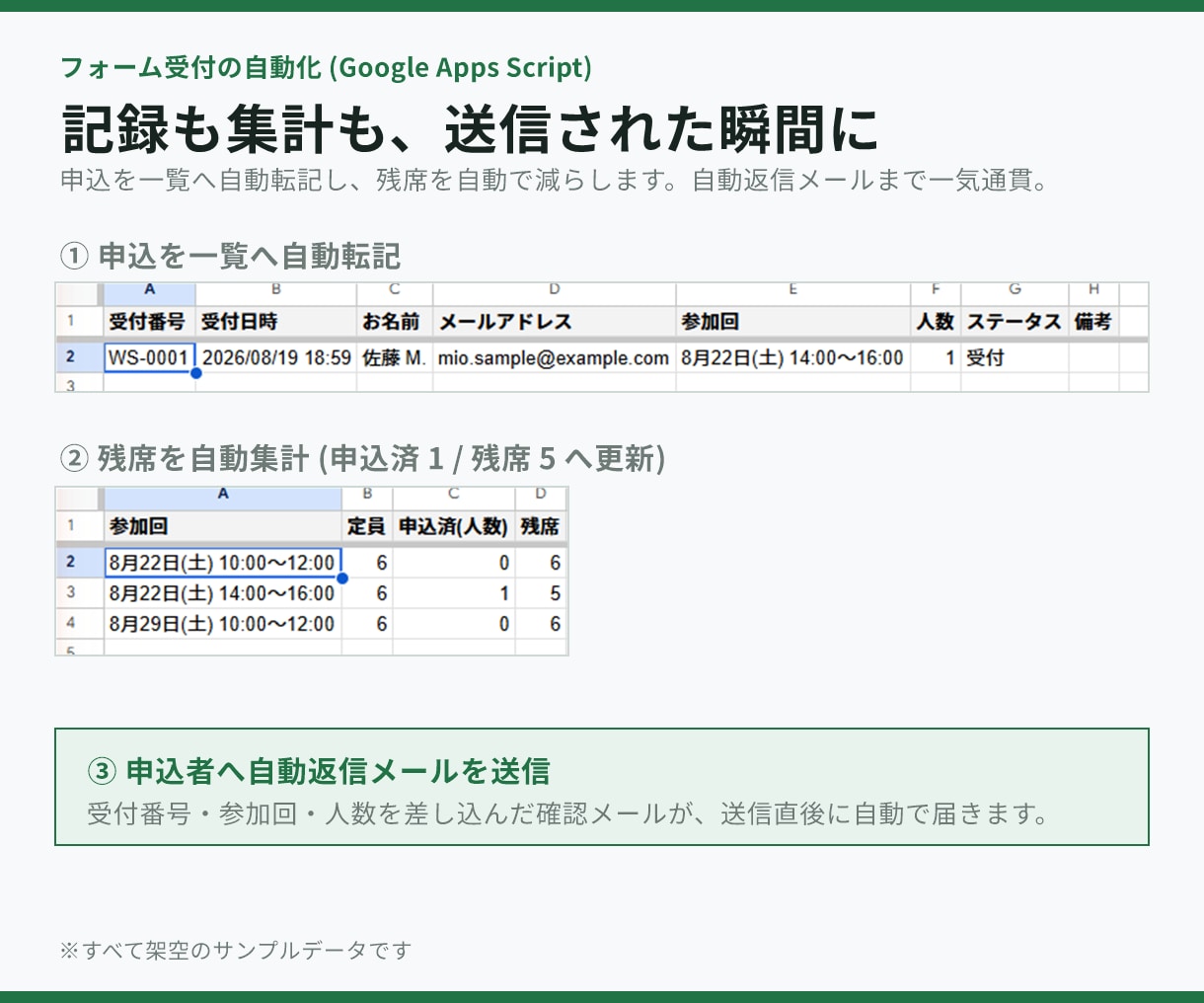Select cell WS-0001 in the first sheet
Image resolution: width=1204 pixels, height=1003 pixels.
150,357
